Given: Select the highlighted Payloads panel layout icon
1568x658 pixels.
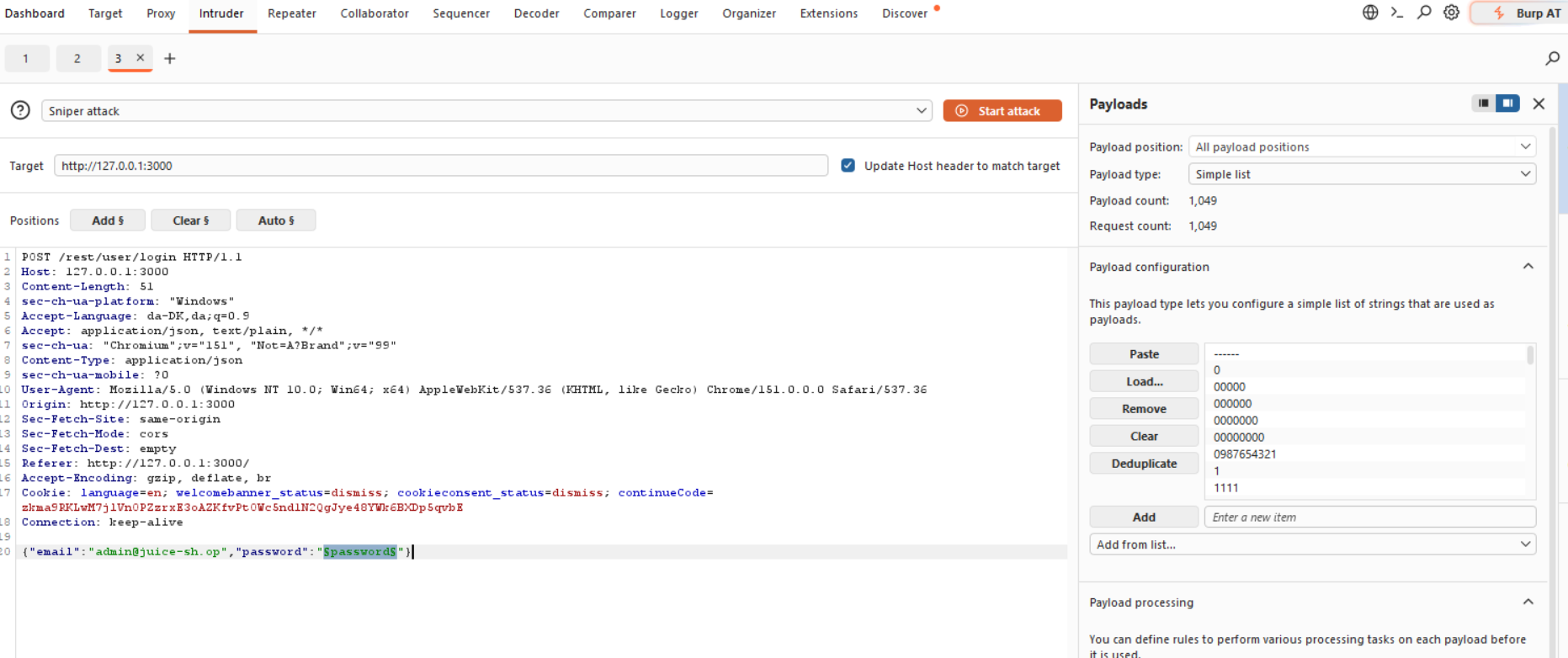Looking at the screenshot, I should 1507,103.
